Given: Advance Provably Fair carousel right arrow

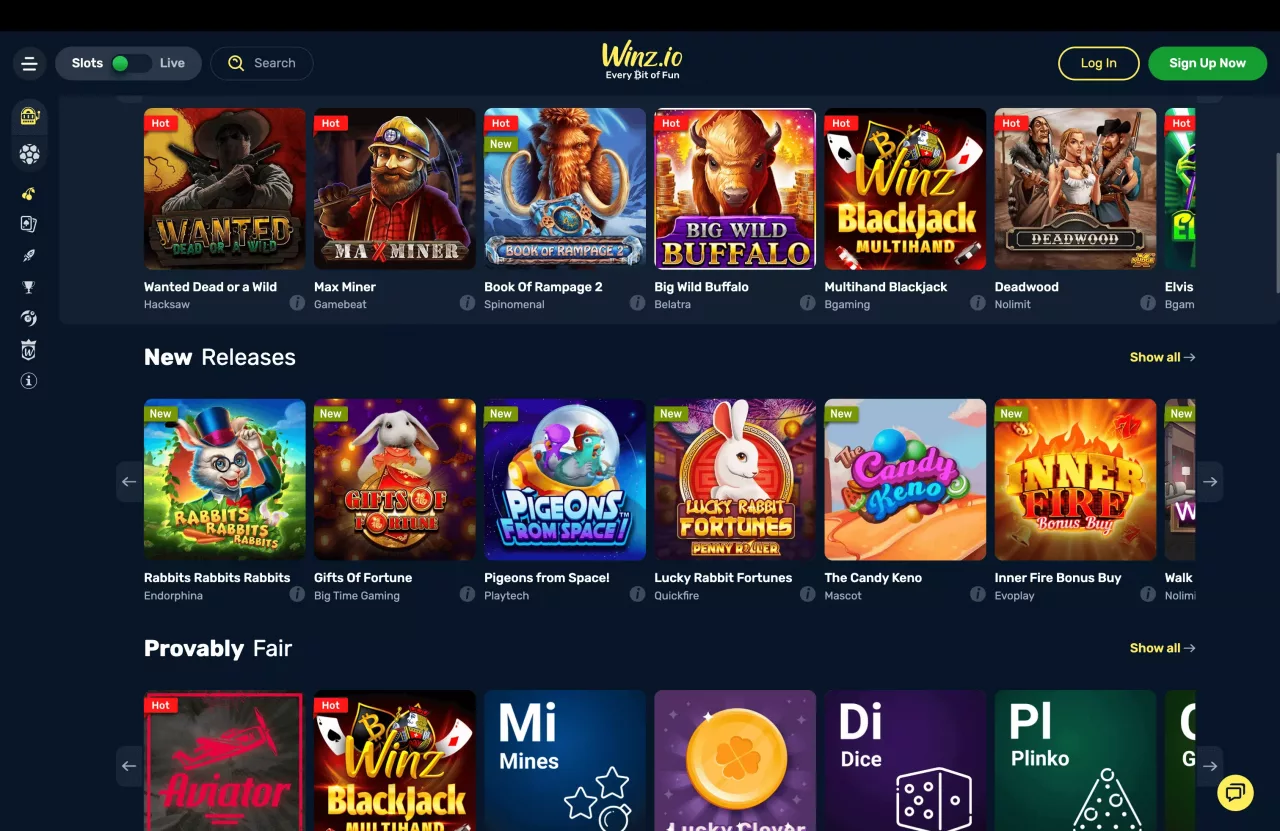Looking at the screenshot, I should 1210,766.
